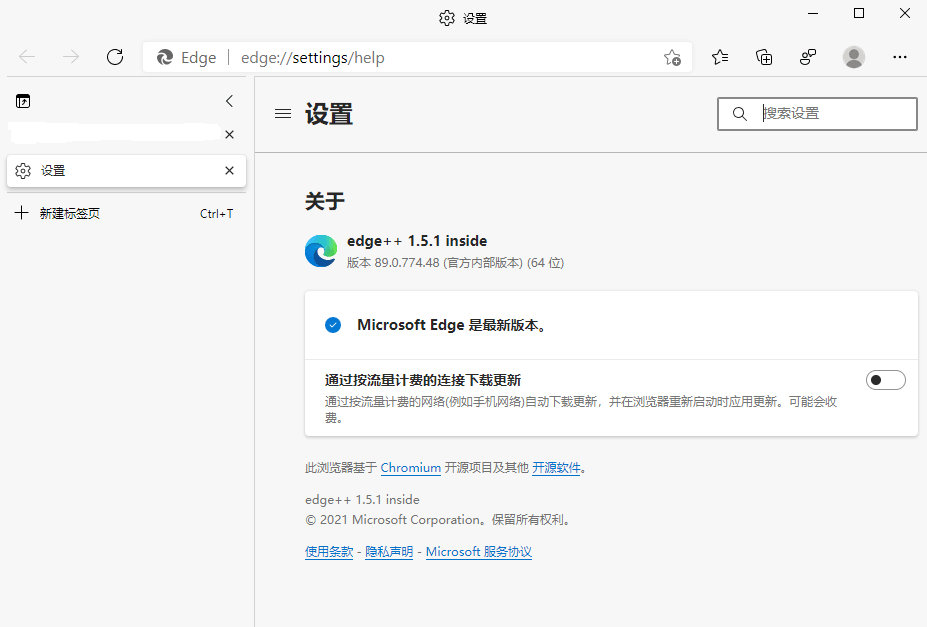Select the 设置 vertical tab
The width and height of the screenshot is (927, 627).
pyautogui.click(x=127, y=171)
